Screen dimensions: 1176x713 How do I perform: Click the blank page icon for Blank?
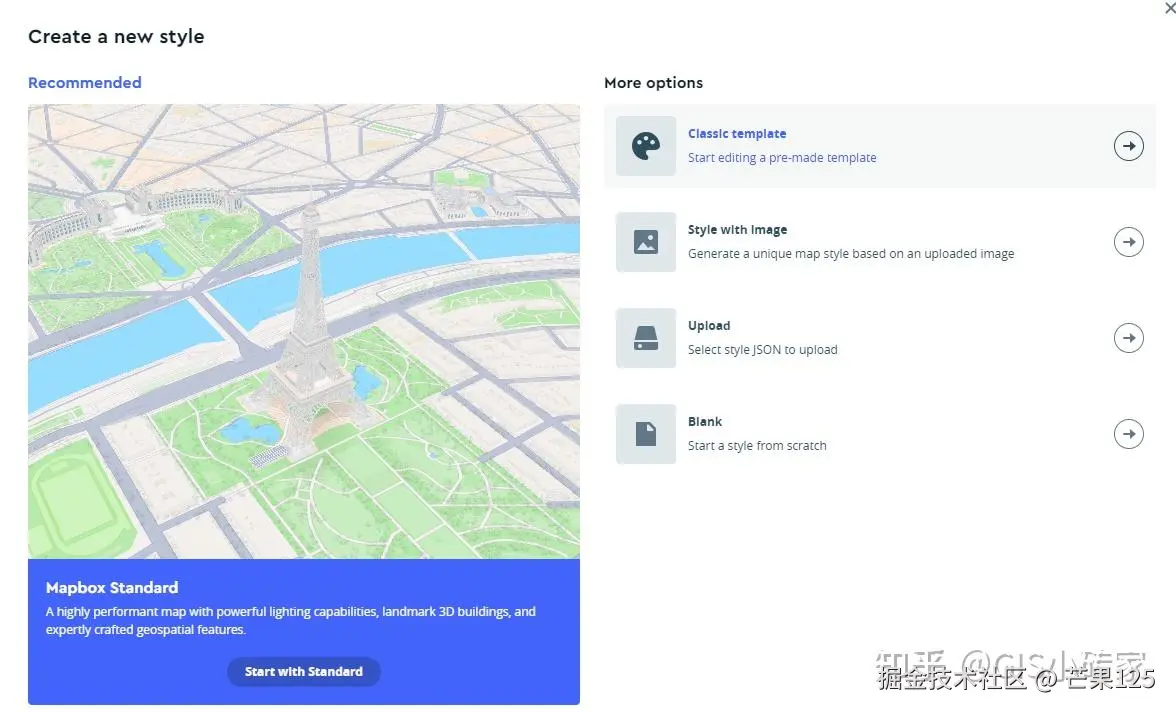[646, 434]
